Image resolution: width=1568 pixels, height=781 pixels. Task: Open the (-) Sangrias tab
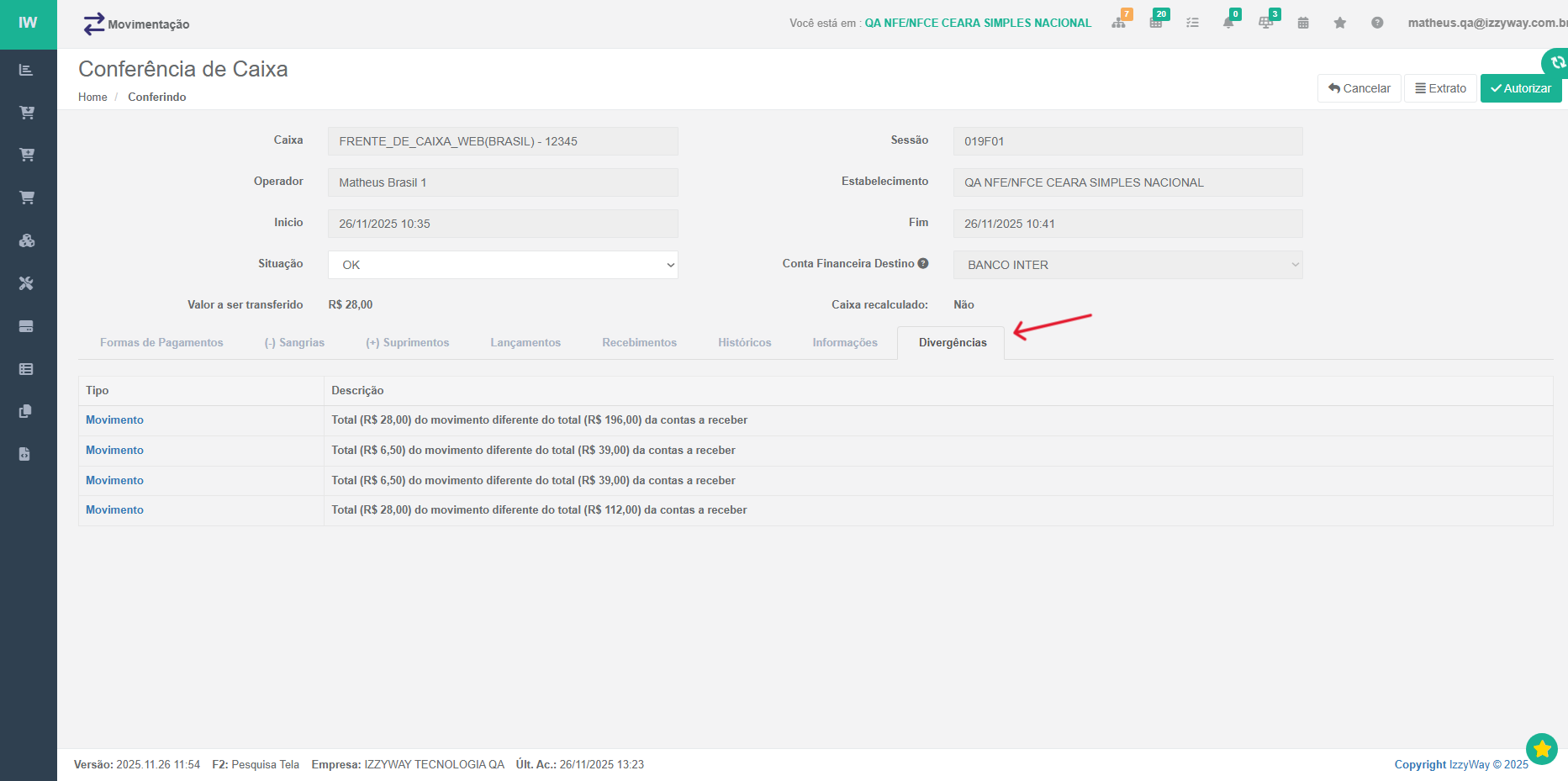[x=294, y=343]
